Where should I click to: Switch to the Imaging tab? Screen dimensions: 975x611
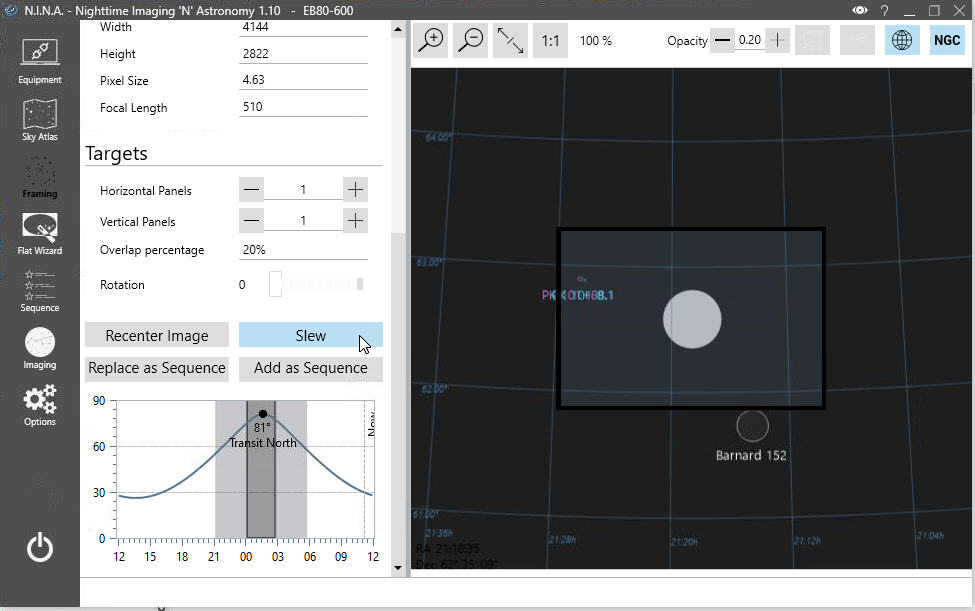(40, 348)
